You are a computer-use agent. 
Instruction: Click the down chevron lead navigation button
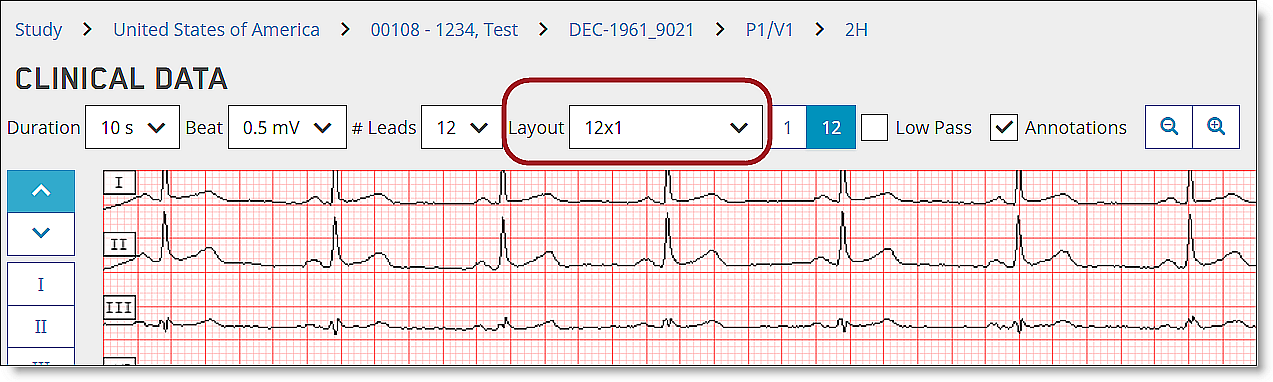[41, 233]
